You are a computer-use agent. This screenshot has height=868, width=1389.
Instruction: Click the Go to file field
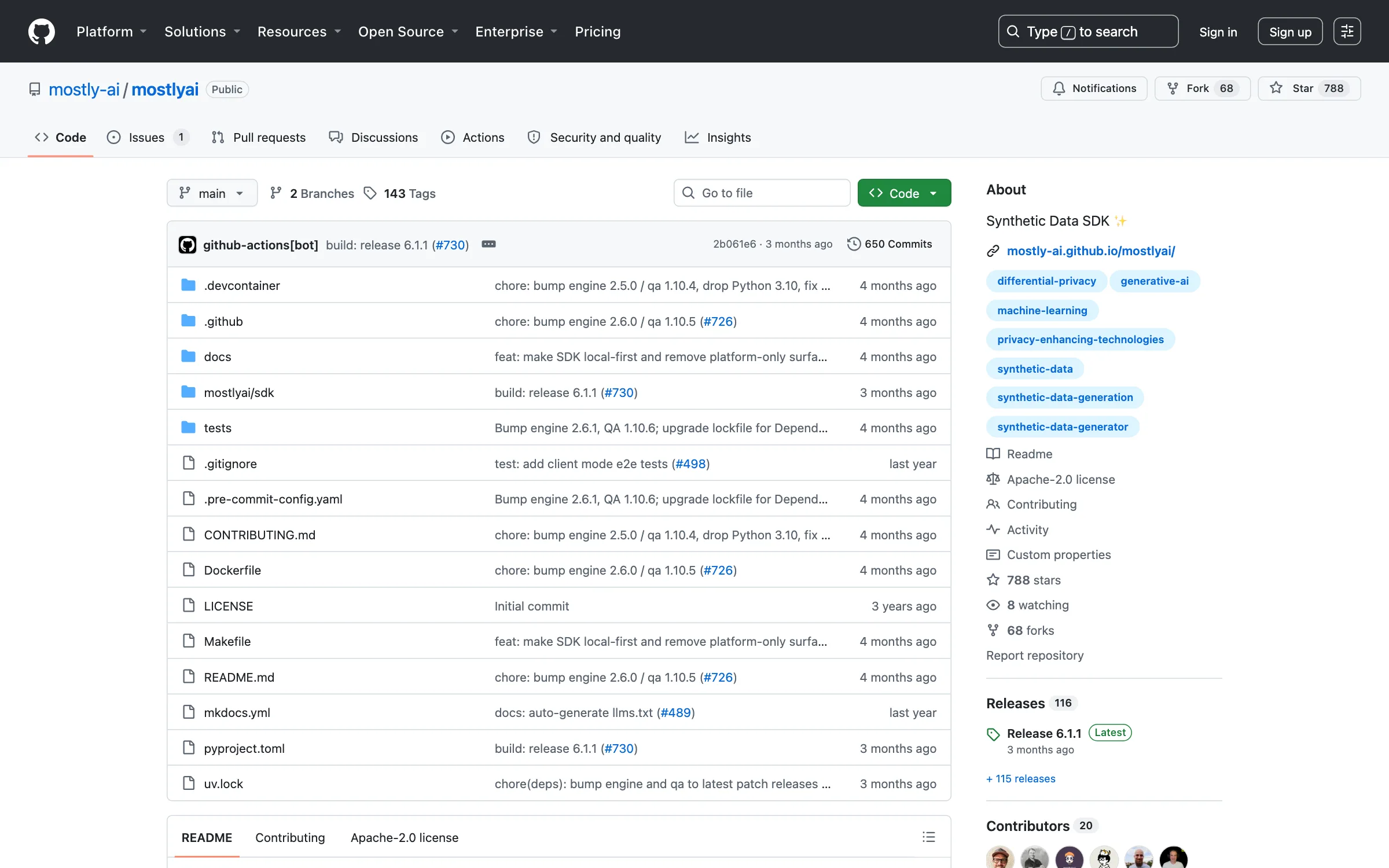tap(762, 193)
